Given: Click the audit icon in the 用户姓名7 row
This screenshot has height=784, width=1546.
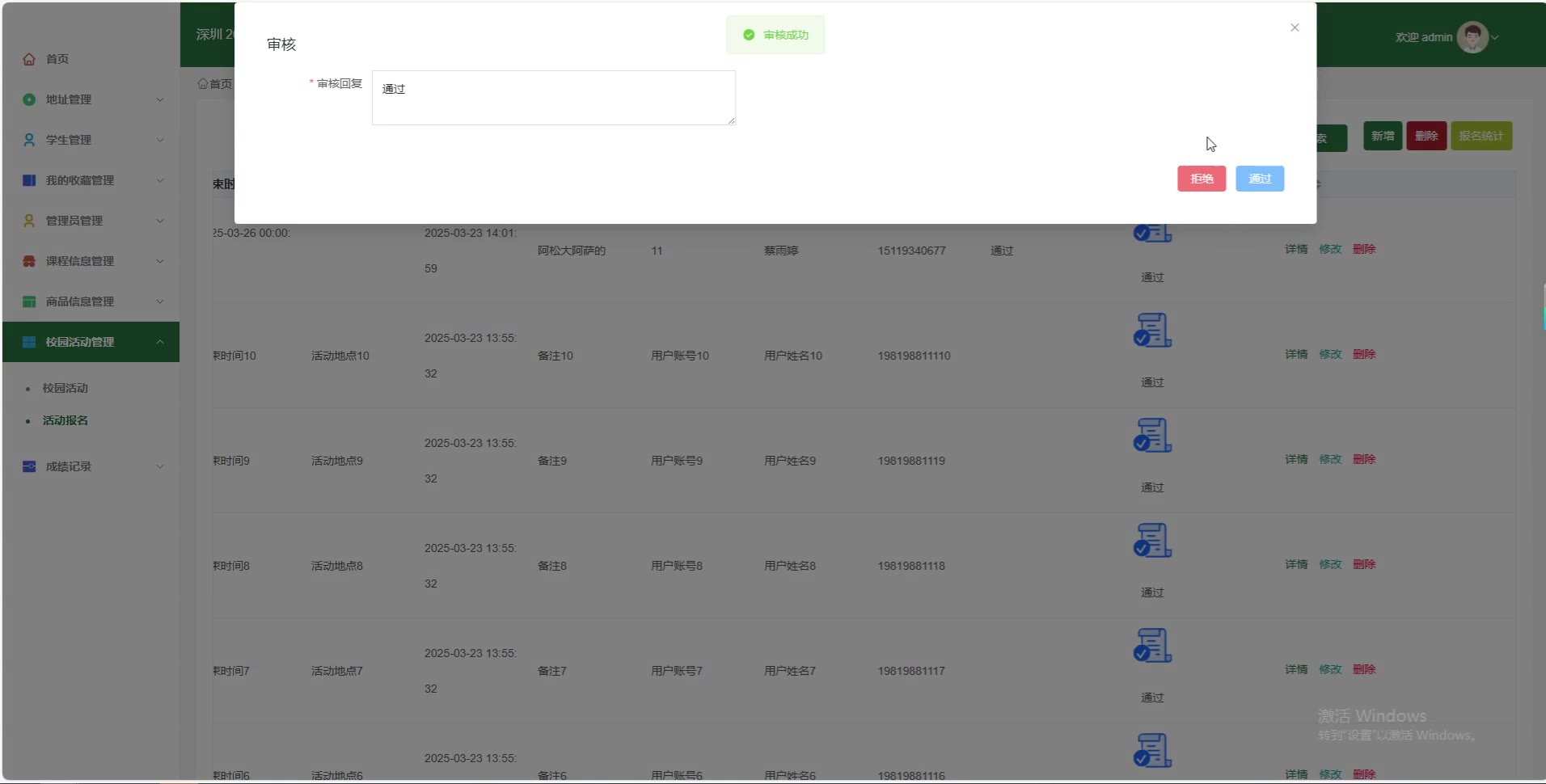Looking at the screenshot, I should (x=1152, y=645).
